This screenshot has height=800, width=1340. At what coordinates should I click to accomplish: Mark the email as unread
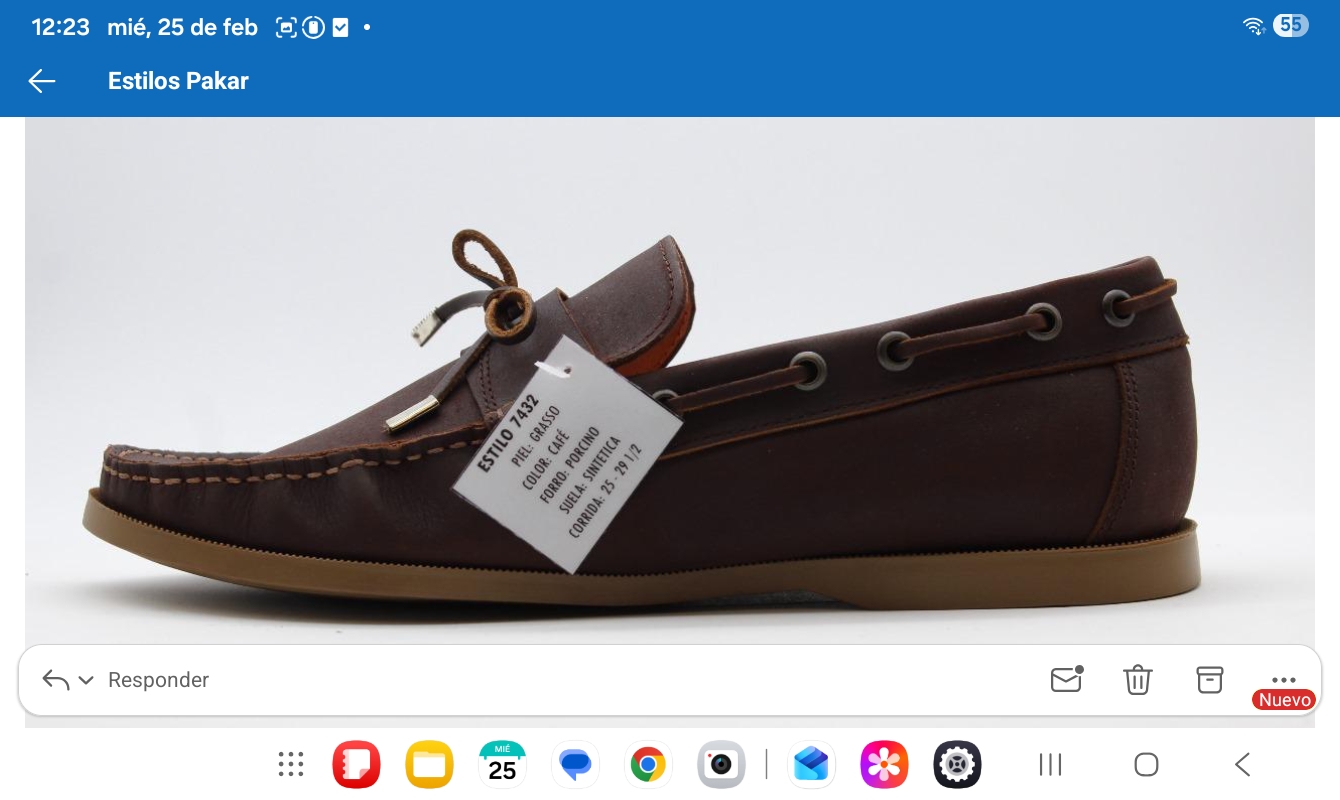point(1066,679)
